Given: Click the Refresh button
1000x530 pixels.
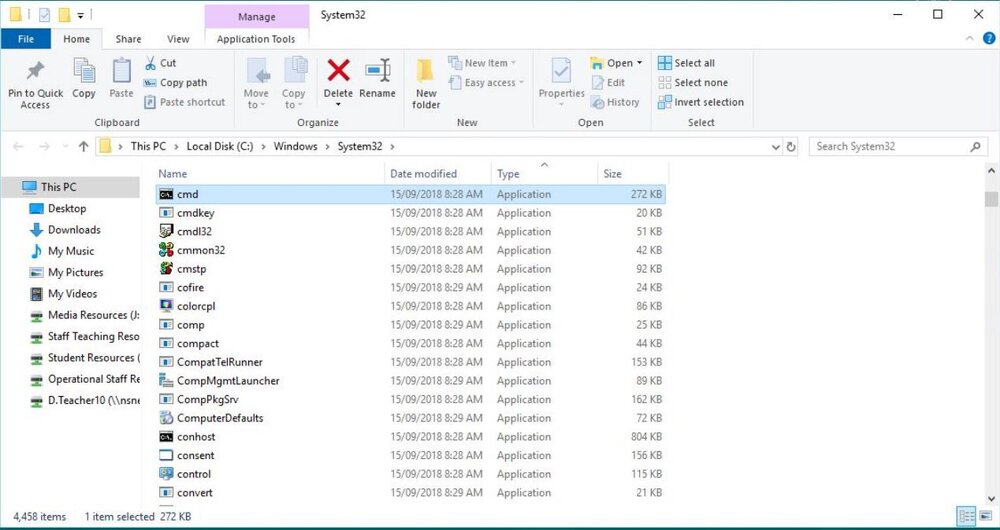Looking at the screenshot, I should 791,146.
